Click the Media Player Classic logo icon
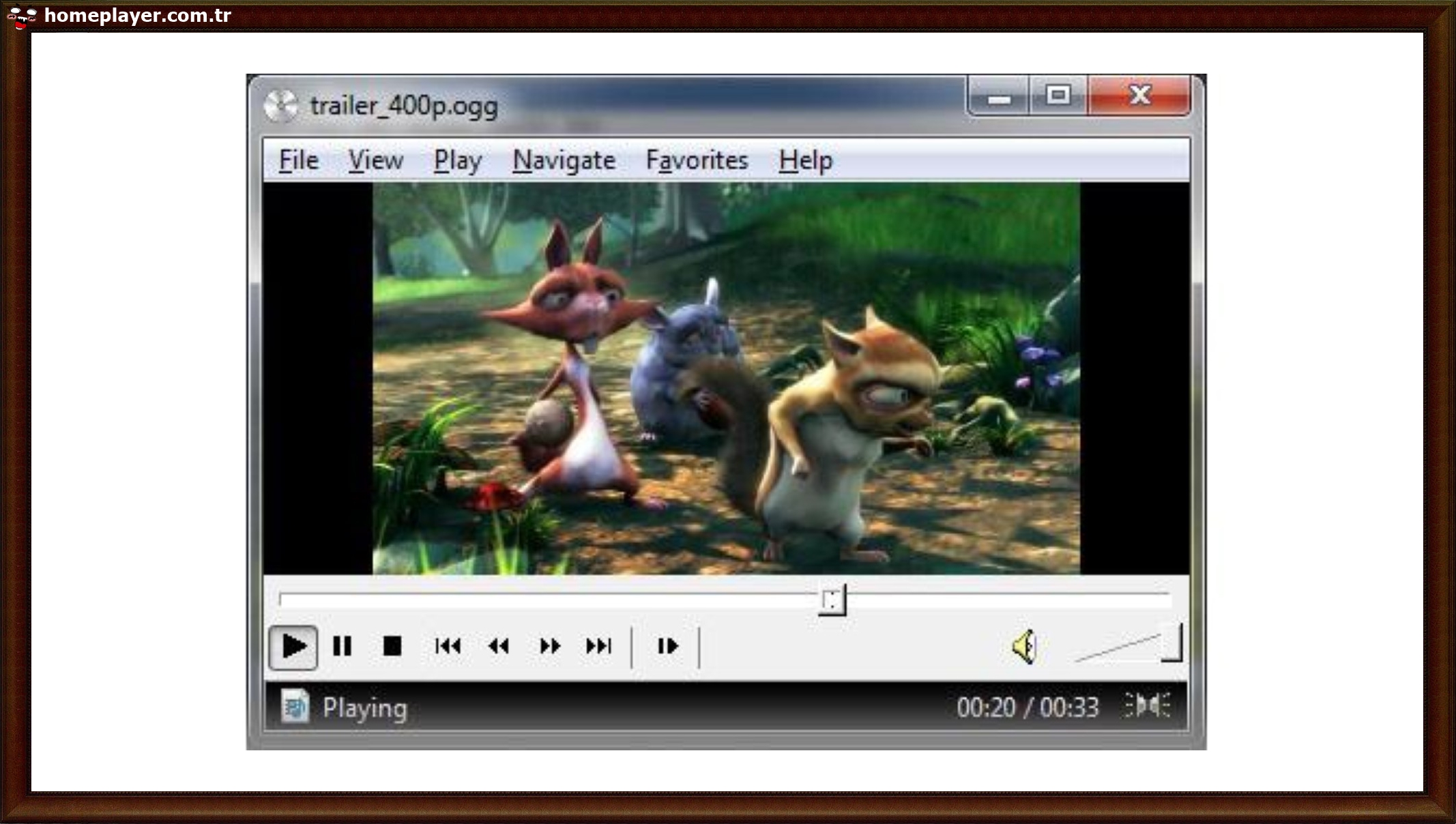The height and width of the screenshot is (824, 1456). point(282,104)
